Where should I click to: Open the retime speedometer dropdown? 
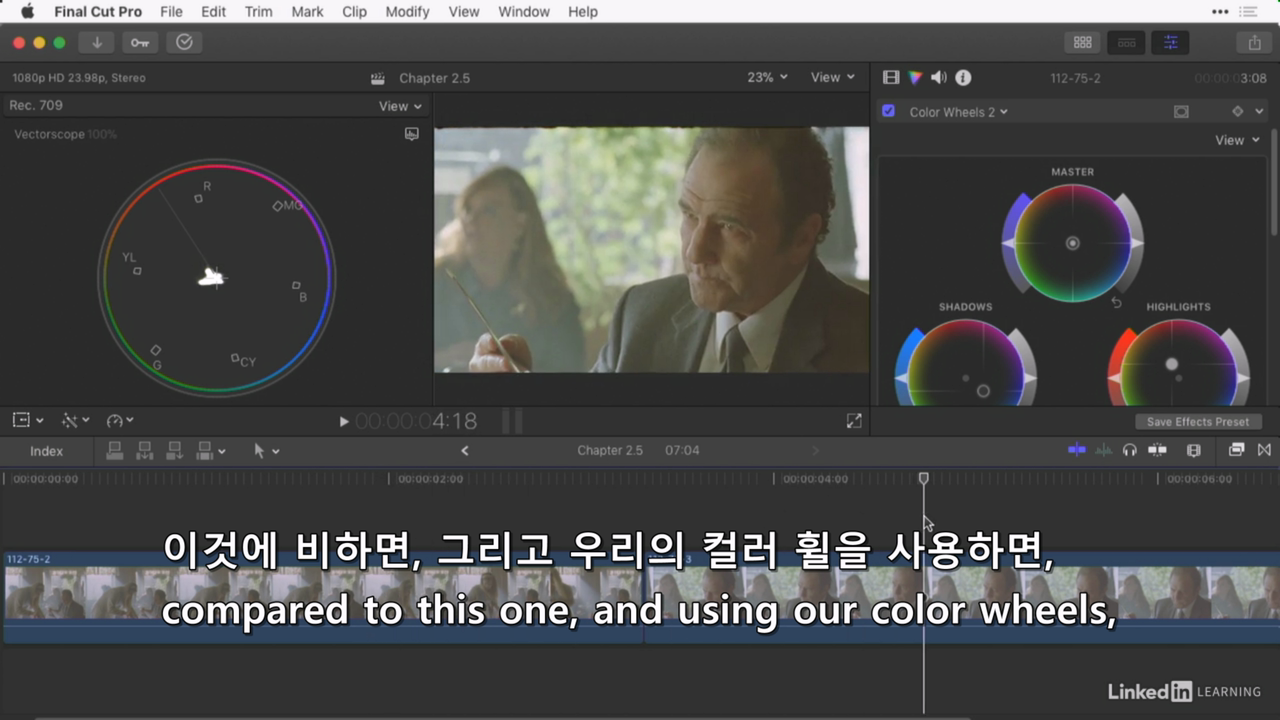(x=120, y=421)
